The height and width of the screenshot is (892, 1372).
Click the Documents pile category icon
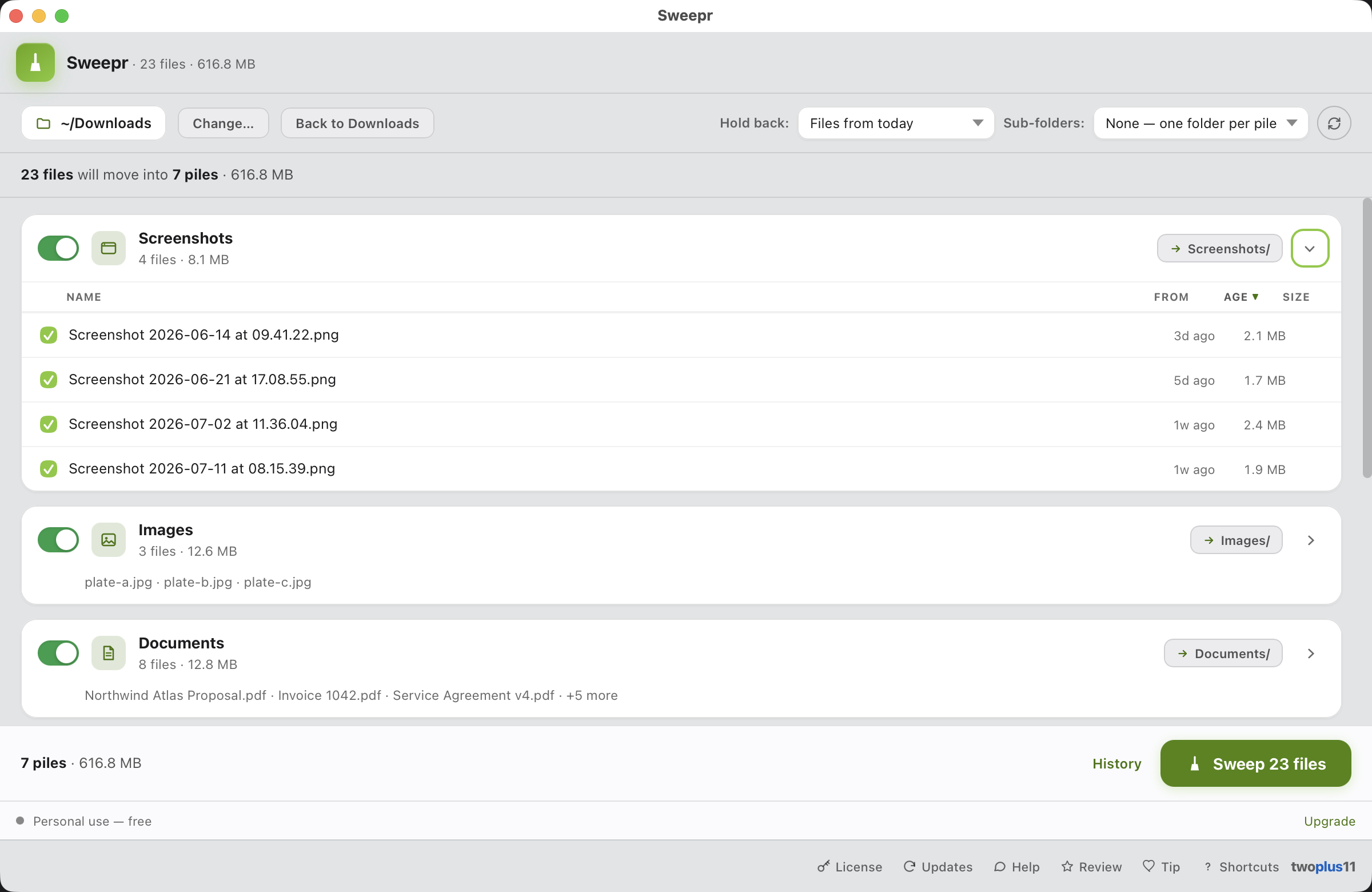[x=109, y=653]
